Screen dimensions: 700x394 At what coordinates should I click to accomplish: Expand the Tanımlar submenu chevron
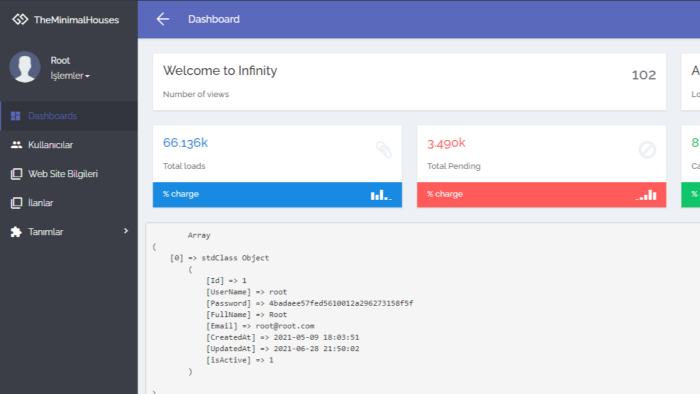126,231
